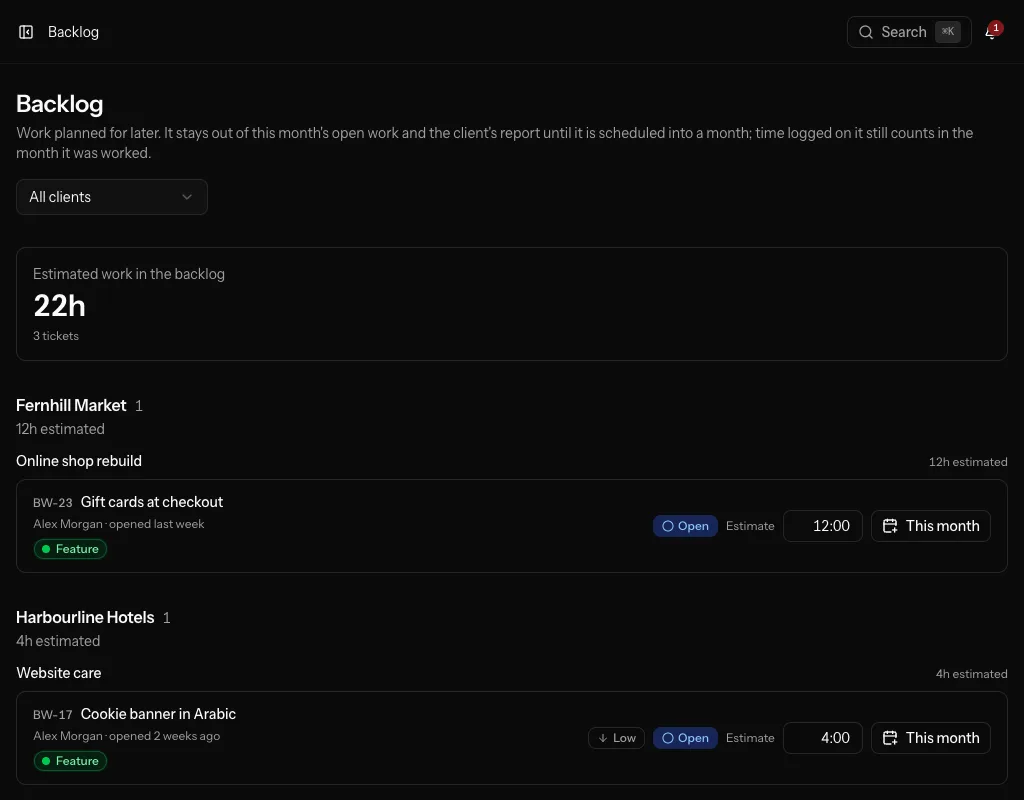
Task: Edit the 12:00 estimate field
Action: point(823,526)
